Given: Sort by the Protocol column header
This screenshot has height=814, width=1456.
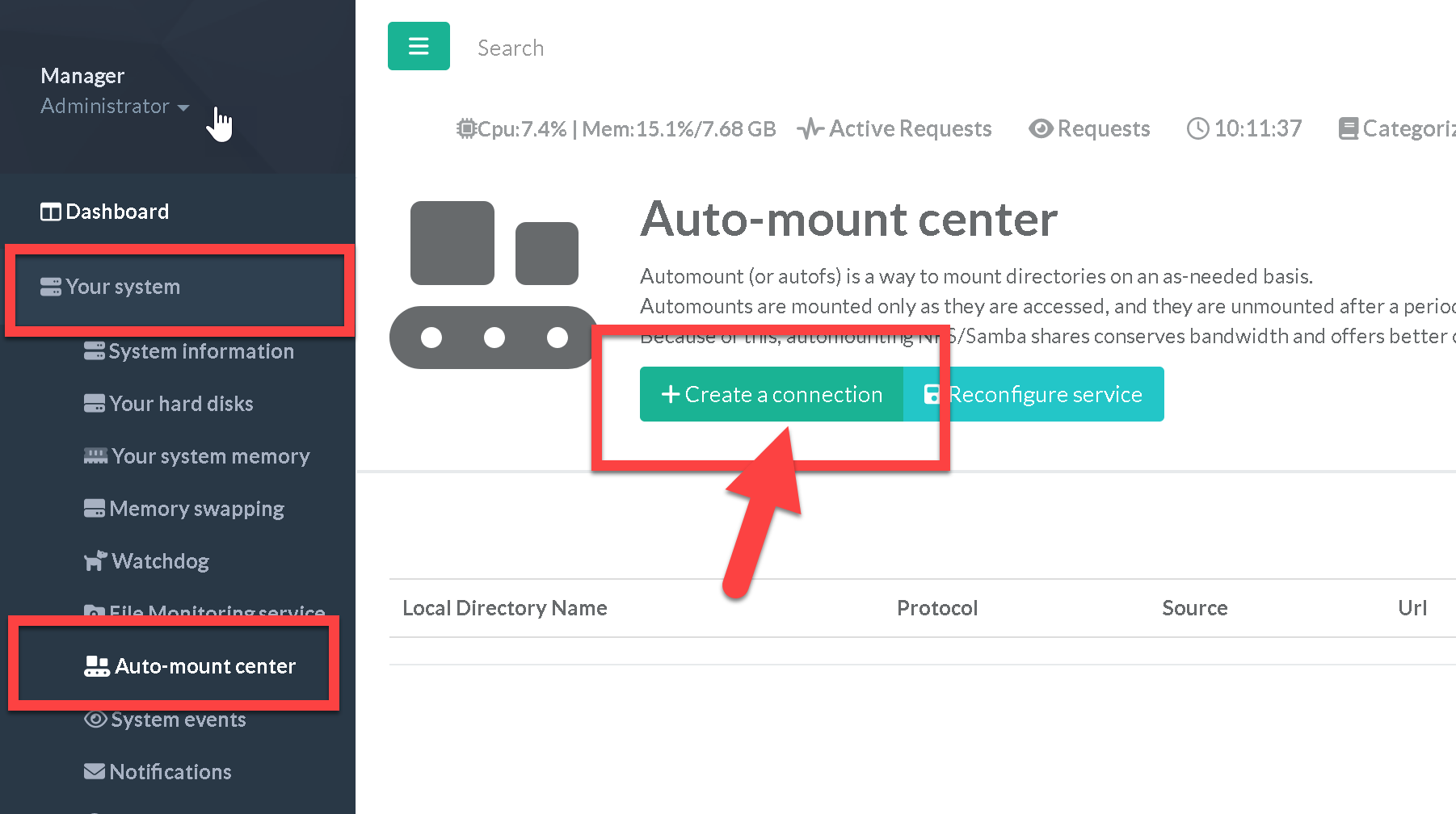Looking at the screenshot, I should [936, 608].
